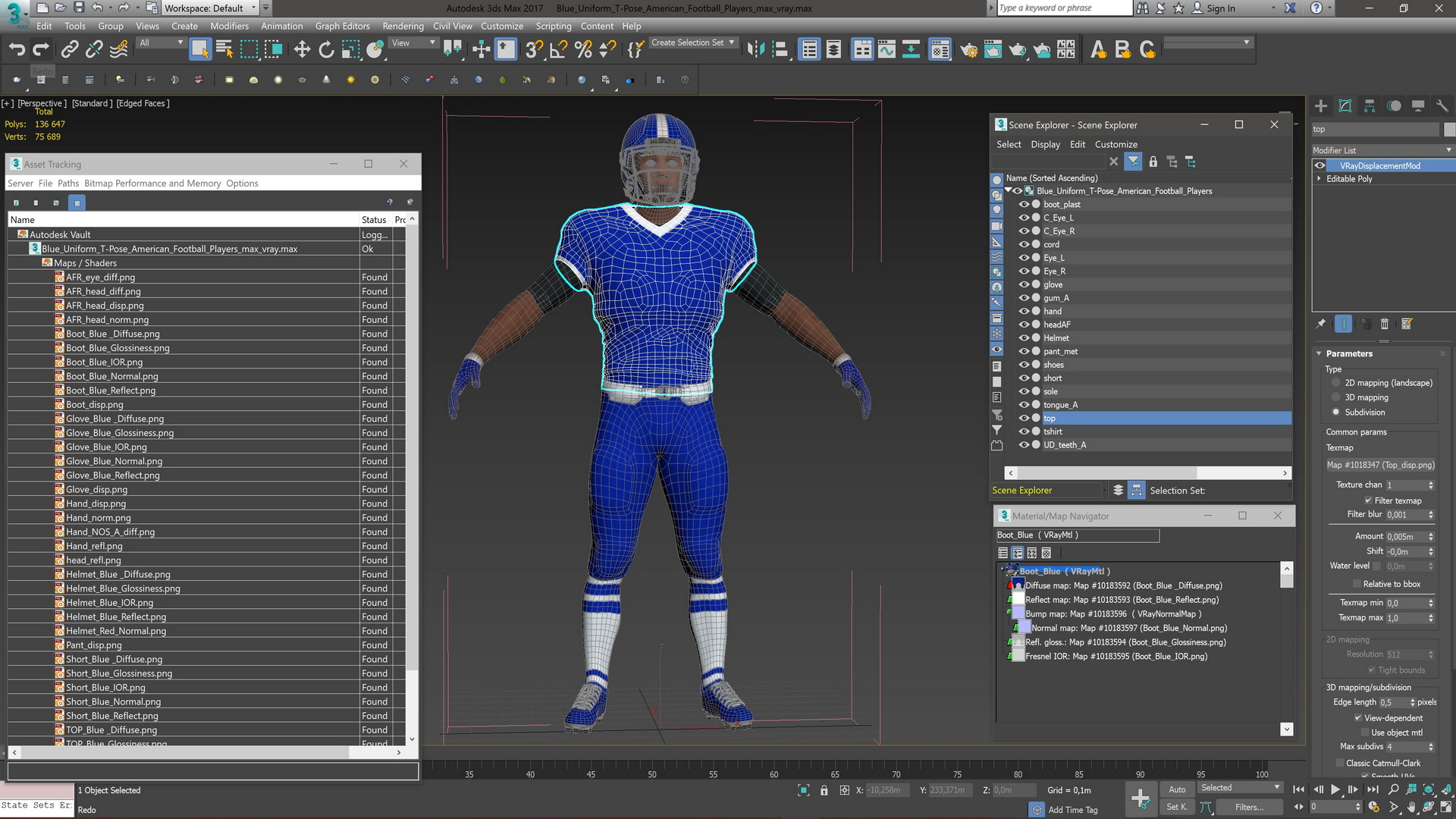
Task: Open Paths menu in Asset Tracking
Action: 68,184
